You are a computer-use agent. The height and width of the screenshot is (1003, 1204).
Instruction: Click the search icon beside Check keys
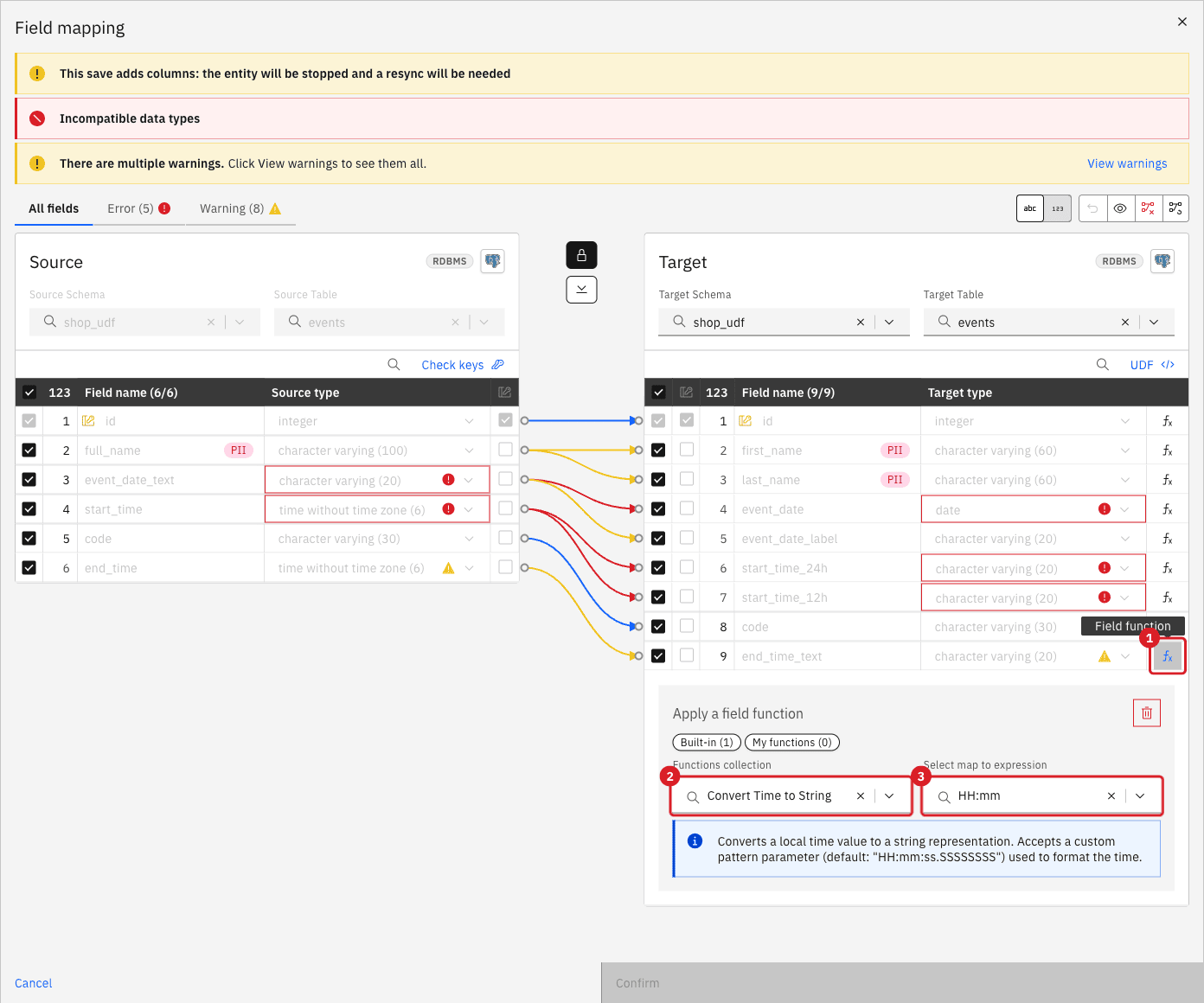[x=394, y=365]
